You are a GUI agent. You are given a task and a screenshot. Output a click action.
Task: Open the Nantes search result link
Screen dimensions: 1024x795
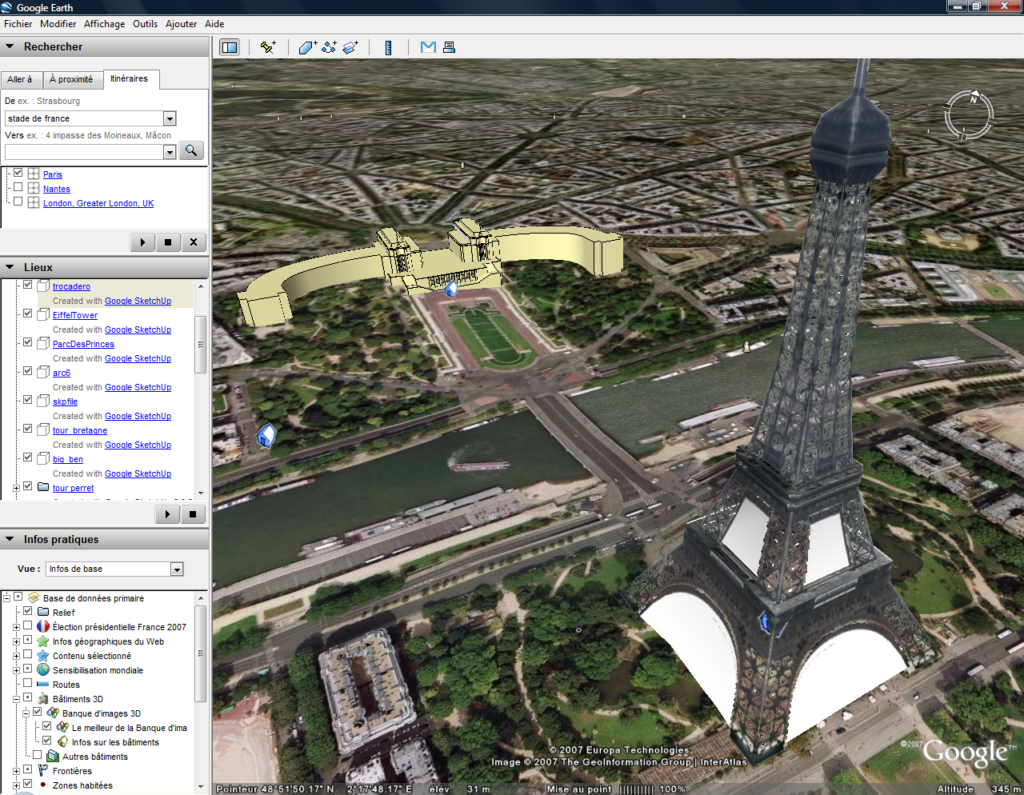pyautogui.click(x=57, y=189)
